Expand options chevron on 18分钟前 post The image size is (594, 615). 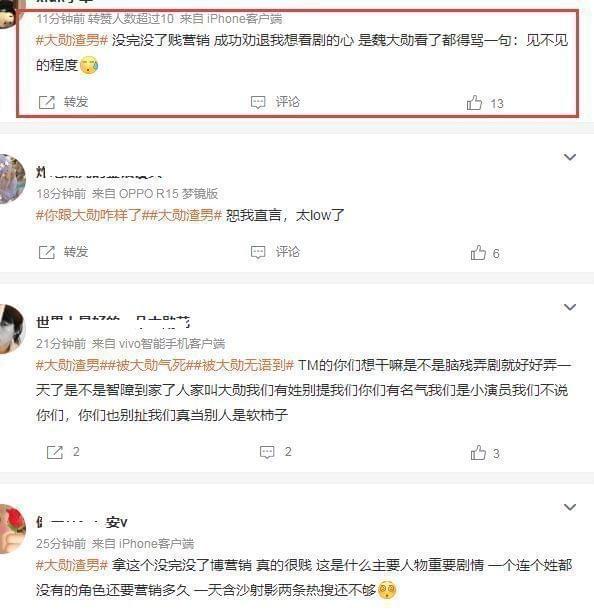tap(570, 157)
